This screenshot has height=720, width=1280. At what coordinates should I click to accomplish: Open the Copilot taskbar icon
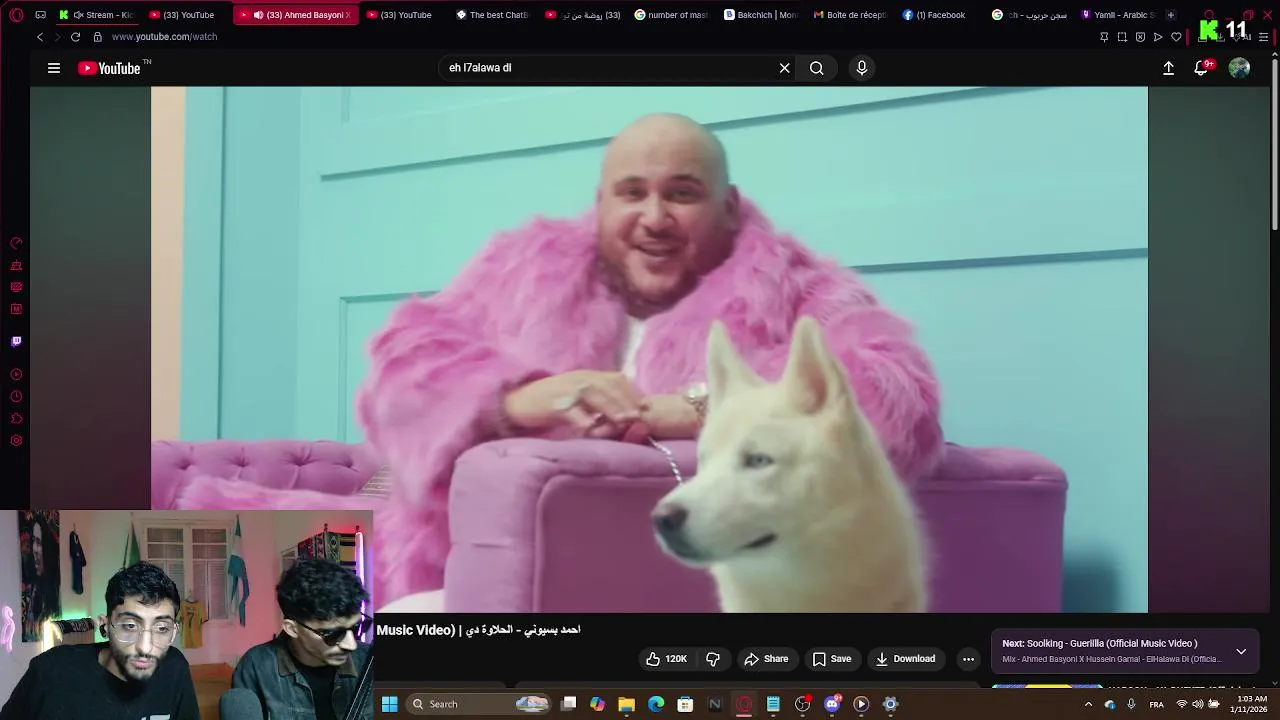[x=597, y=704]
